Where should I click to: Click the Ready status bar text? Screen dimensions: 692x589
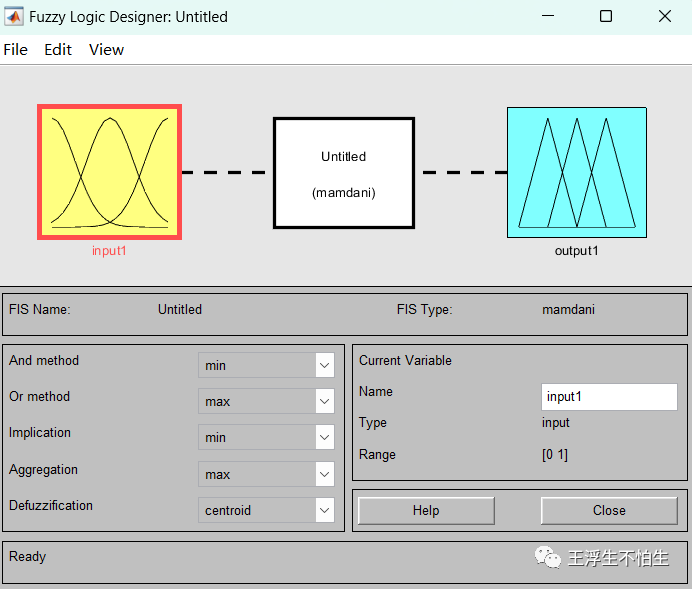click(27, 557)
